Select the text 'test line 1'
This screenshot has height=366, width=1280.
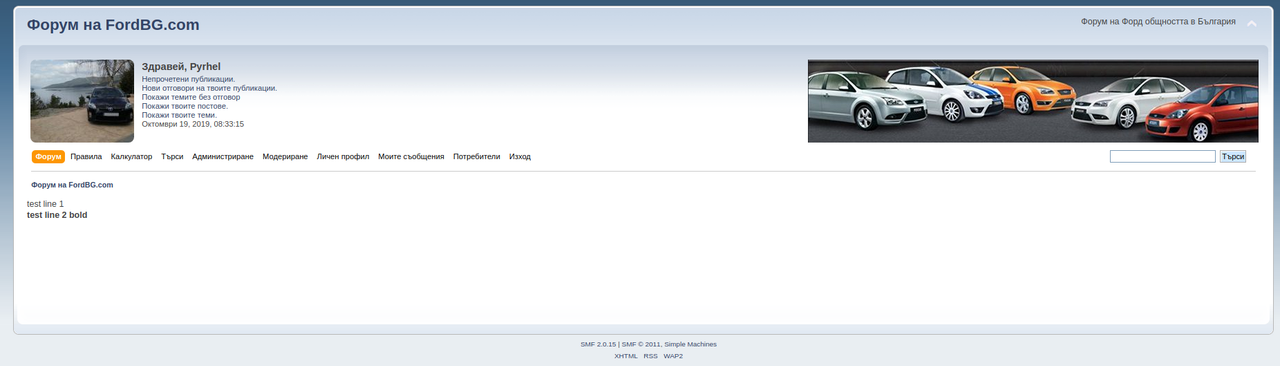(x=45, y=204)
